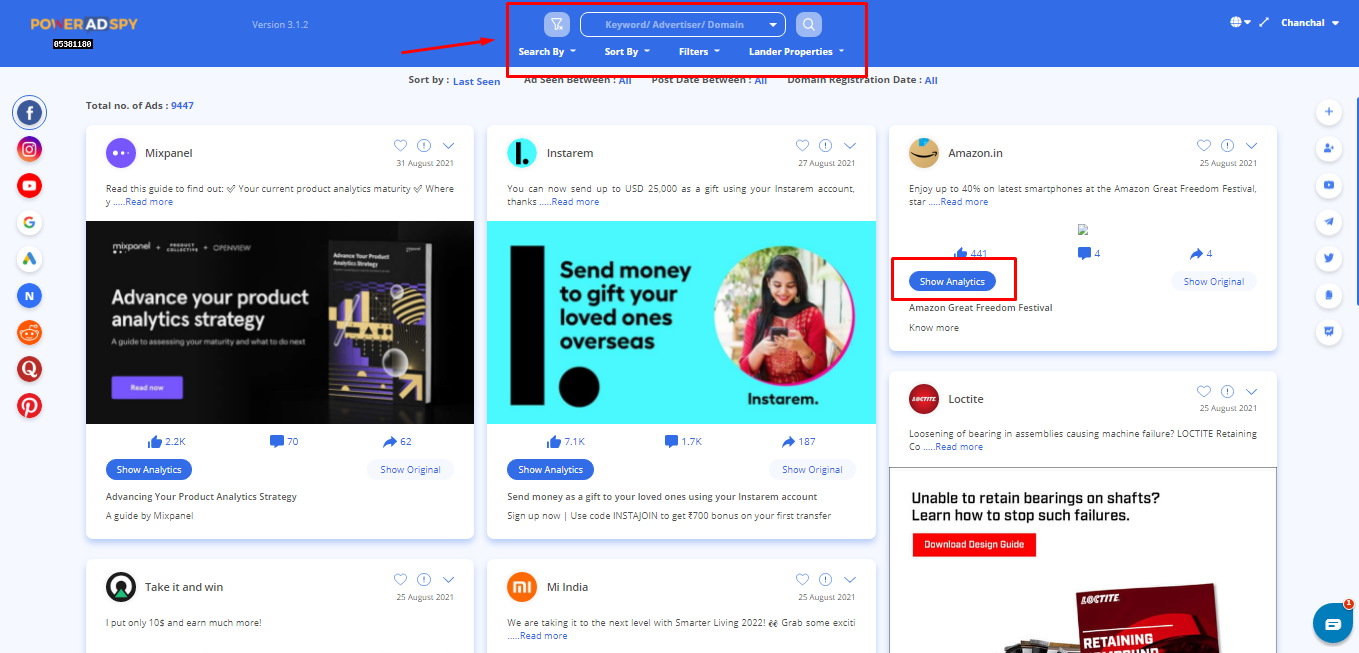The height and width of the screenshot is (653, 1359).
Task: Click the page vertical scrollbar
Action: tap(1356, 200)
